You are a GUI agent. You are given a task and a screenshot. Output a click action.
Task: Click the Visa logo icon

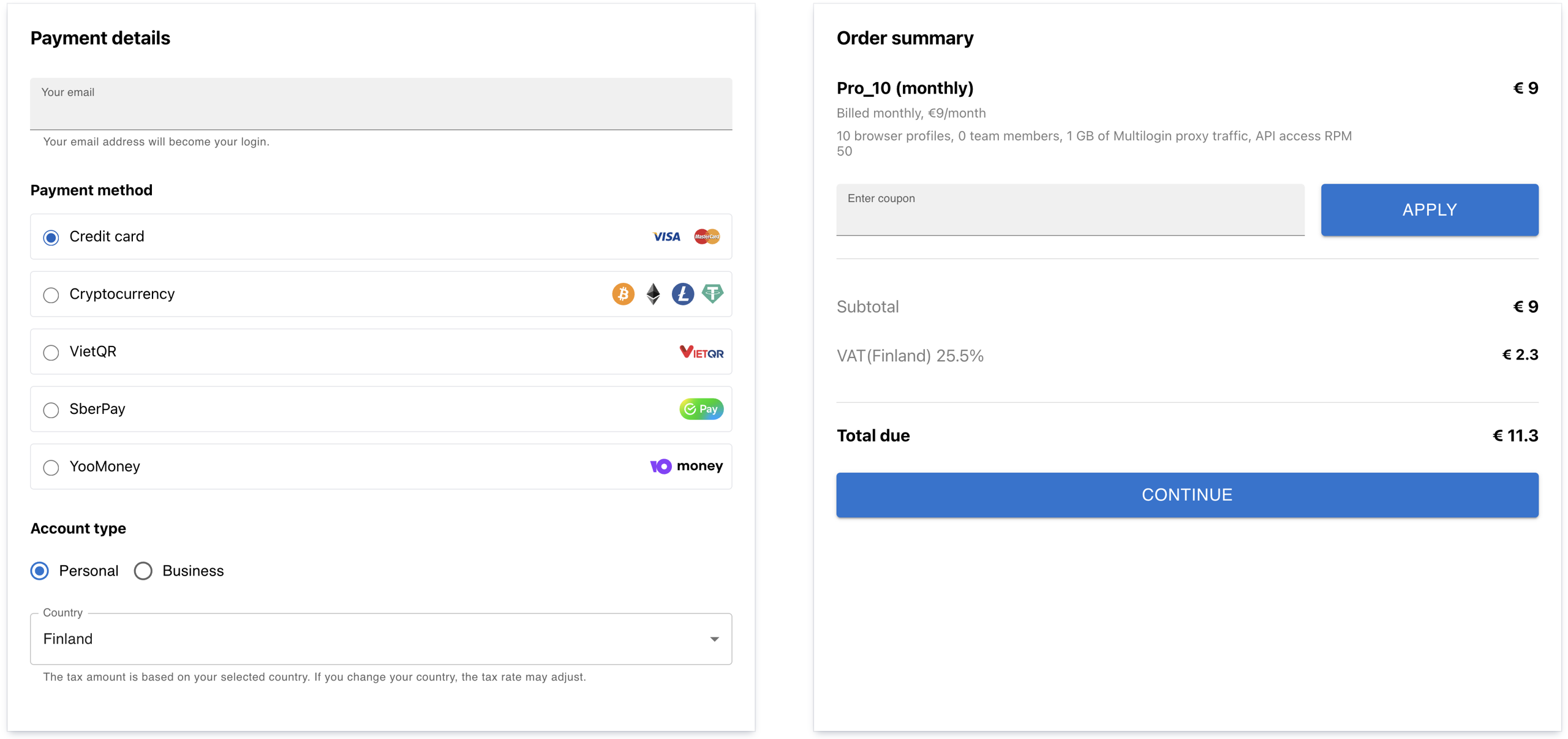(x=666, y=236)
